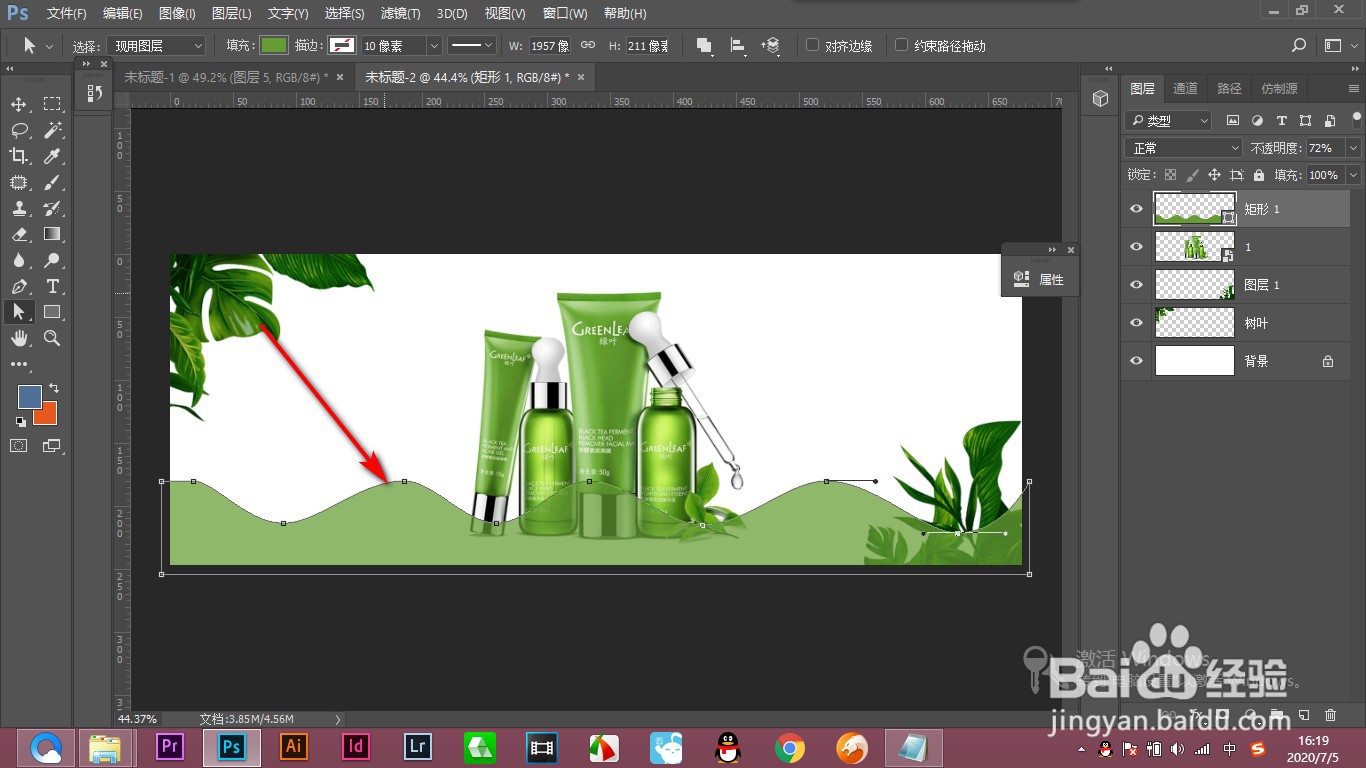Open Google Chrome from the taskbar
The width and height of the screenshot is (1366, 768).
[790, 747]
